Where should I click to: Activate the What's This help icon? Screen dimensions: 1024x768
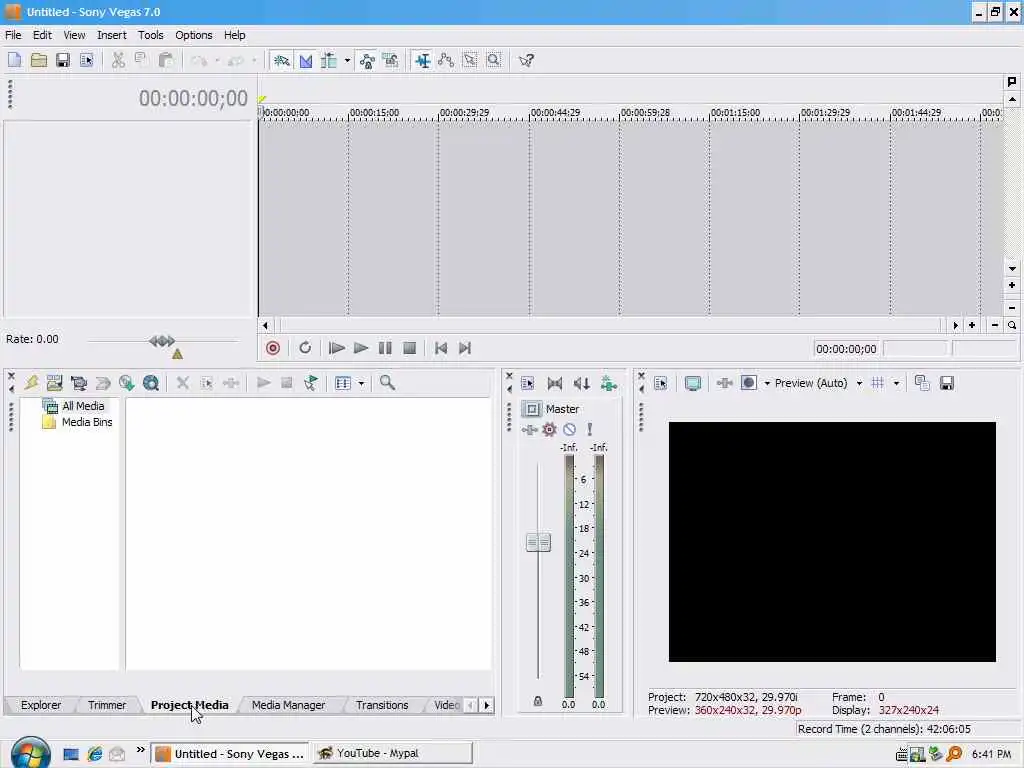(526, 61)
